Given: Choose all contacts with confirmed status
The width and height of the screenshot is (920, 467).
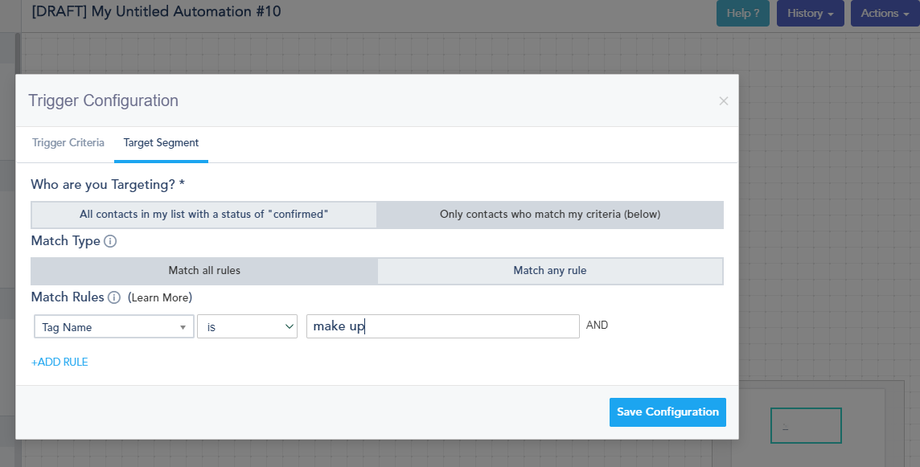Looking at the screenshot, I should click(204, 214).
